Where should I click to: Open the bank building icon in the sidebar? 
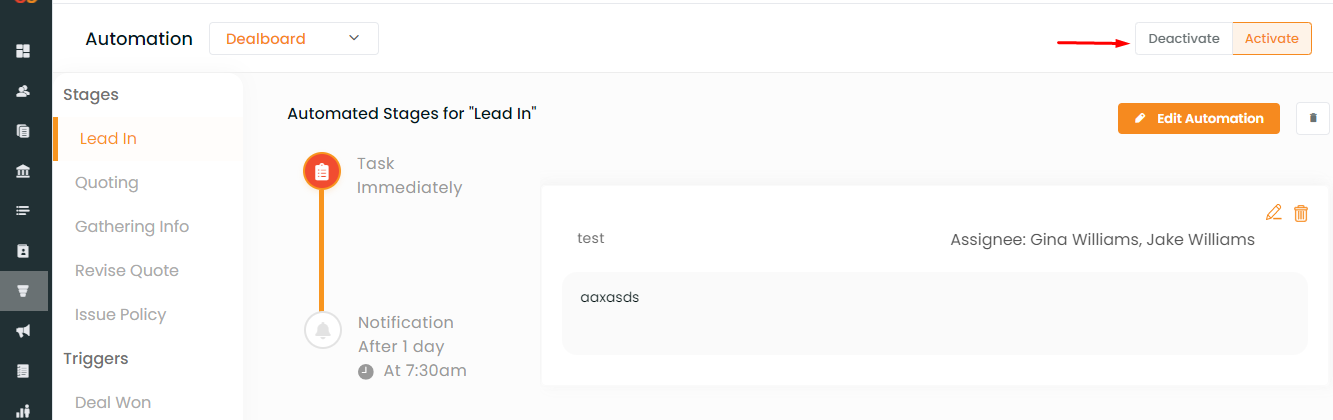pos(23,171)
